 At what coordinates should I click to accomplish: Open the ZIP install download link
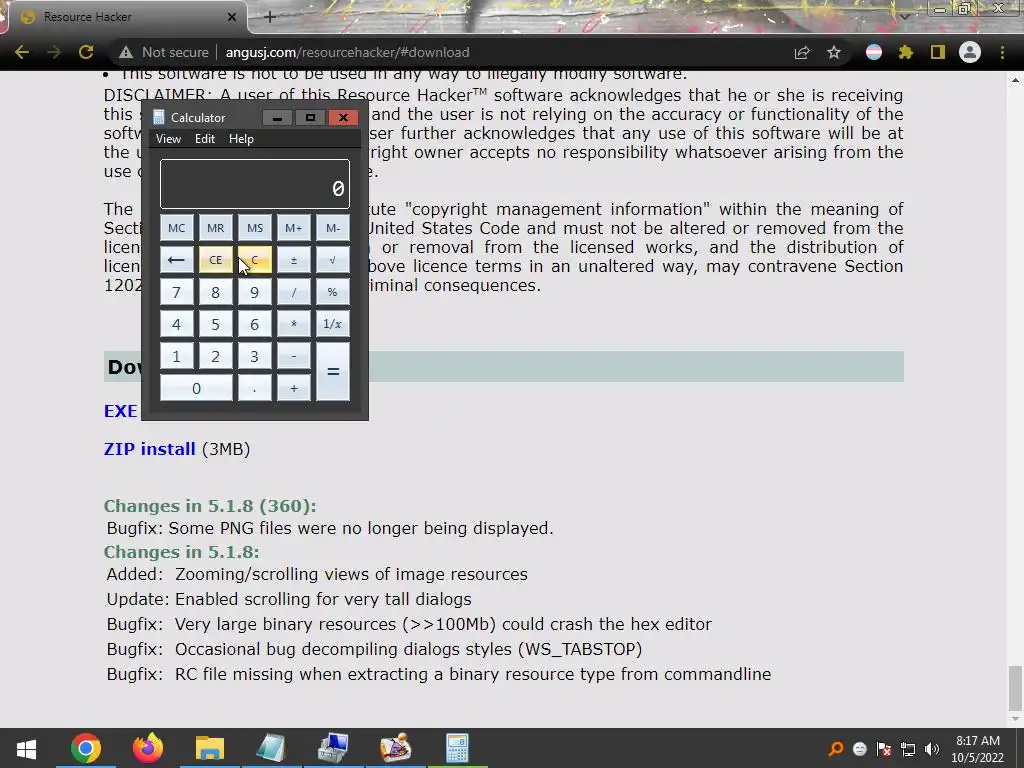point(150,449)
